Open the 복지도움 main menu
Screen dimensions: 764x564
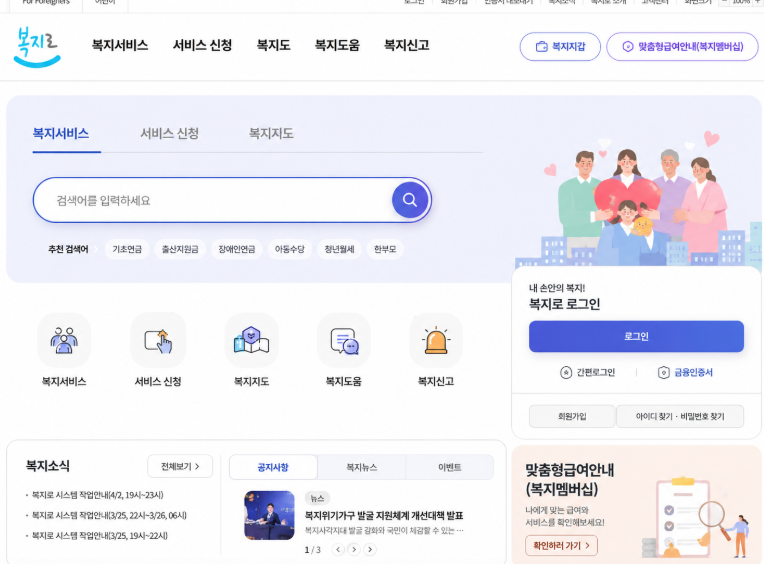[x=337, y=45]
